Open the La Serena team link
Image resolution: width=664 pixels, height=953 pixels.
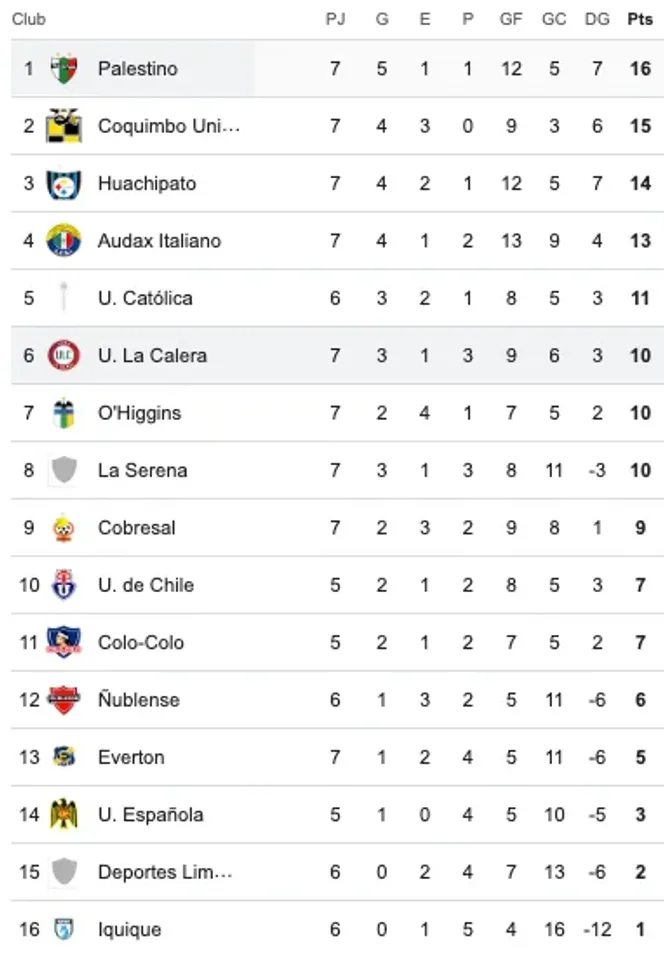click(x=142, y=470)
